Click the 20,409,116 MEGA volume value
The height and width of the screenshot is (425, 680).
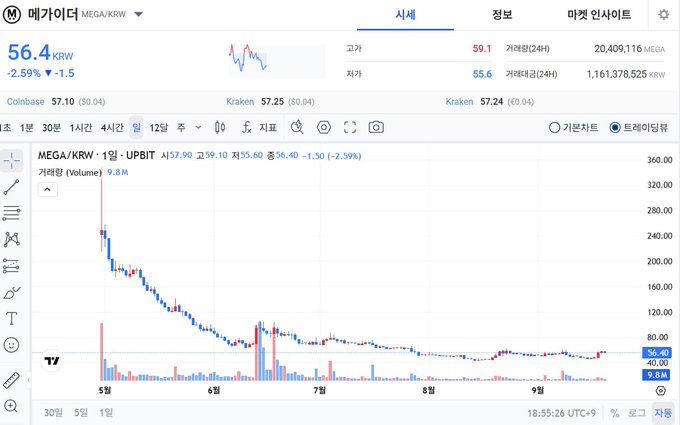tap(629, 49)
